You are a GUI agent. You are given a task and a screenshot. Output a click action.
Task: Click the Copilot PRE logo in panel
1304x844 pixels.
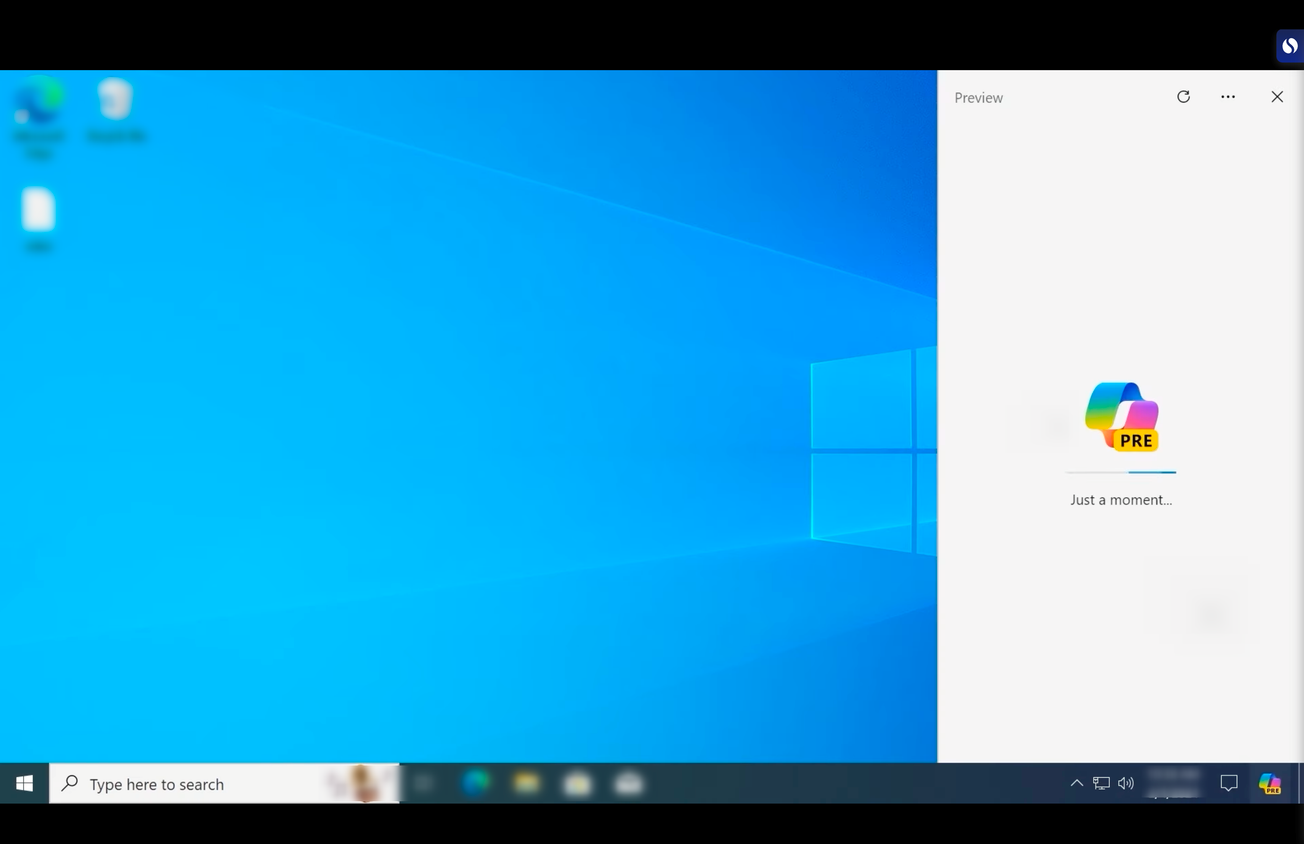point(1122,417)
